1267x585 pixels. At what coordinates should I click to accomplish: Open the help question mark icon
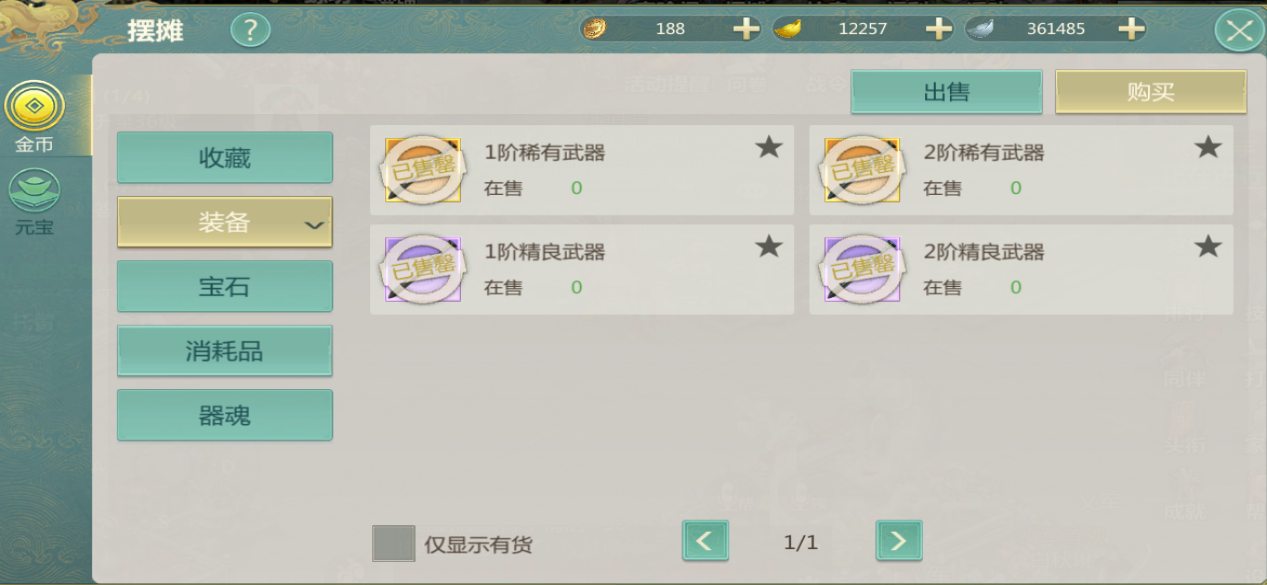point(250,30)
